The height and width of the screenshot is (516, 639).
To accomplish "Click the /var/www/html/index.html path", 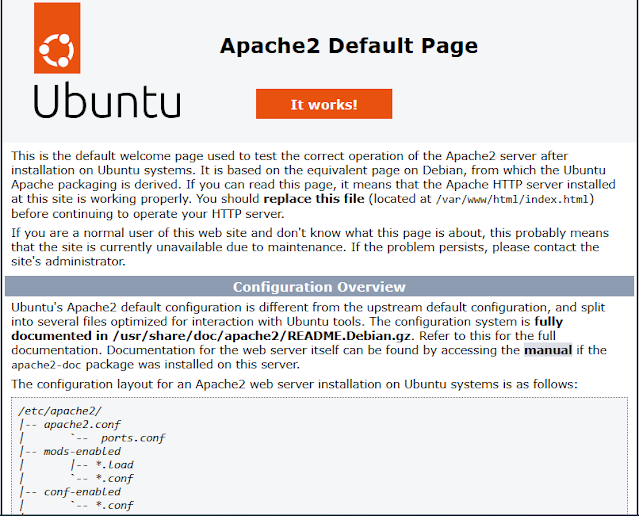I will point(512,199).
